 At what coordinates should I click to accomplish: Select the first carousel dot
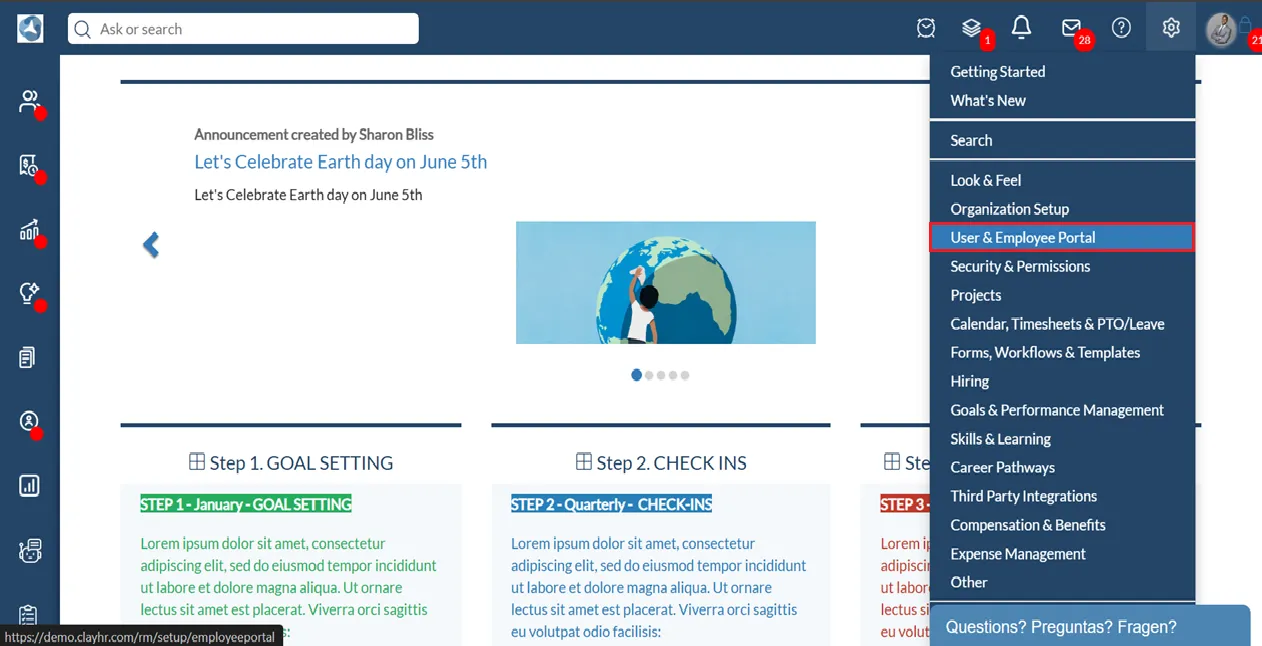(637, 375)
